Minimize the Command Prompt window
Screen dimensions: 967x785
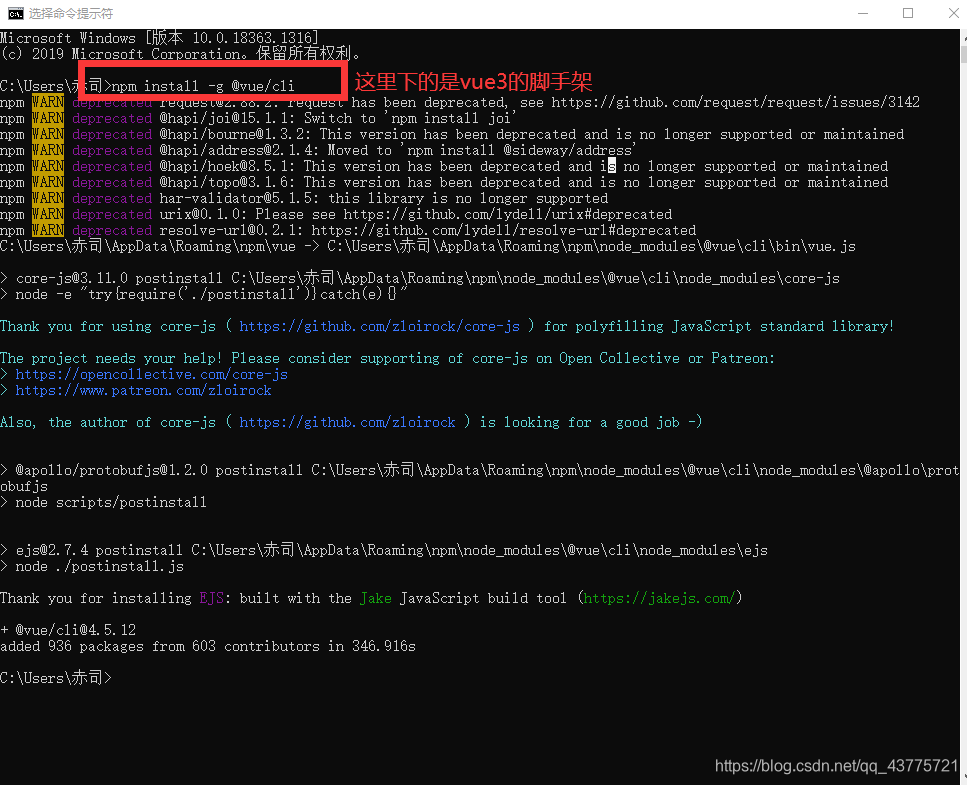(863, 14)
